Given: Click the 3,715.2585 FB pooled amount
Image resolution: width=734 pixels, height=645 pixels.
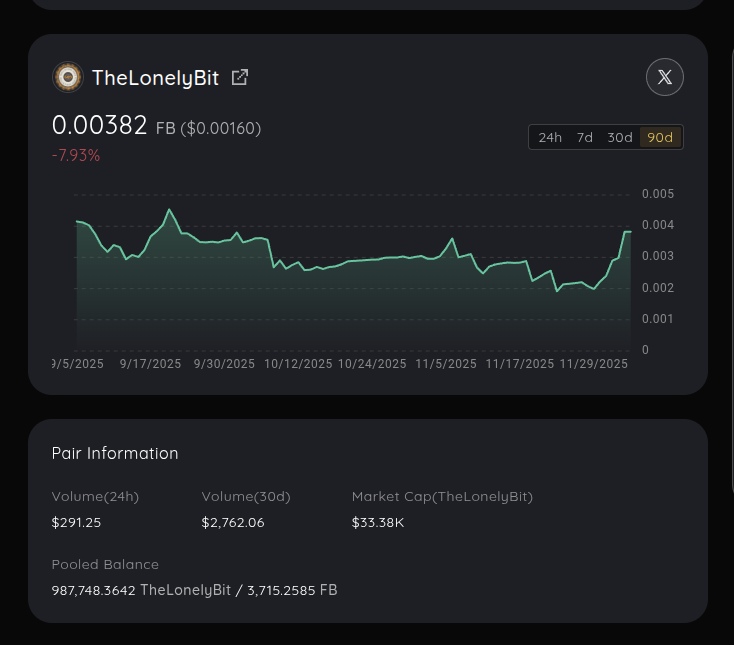Looking at the screenshot, I should 292,590.
